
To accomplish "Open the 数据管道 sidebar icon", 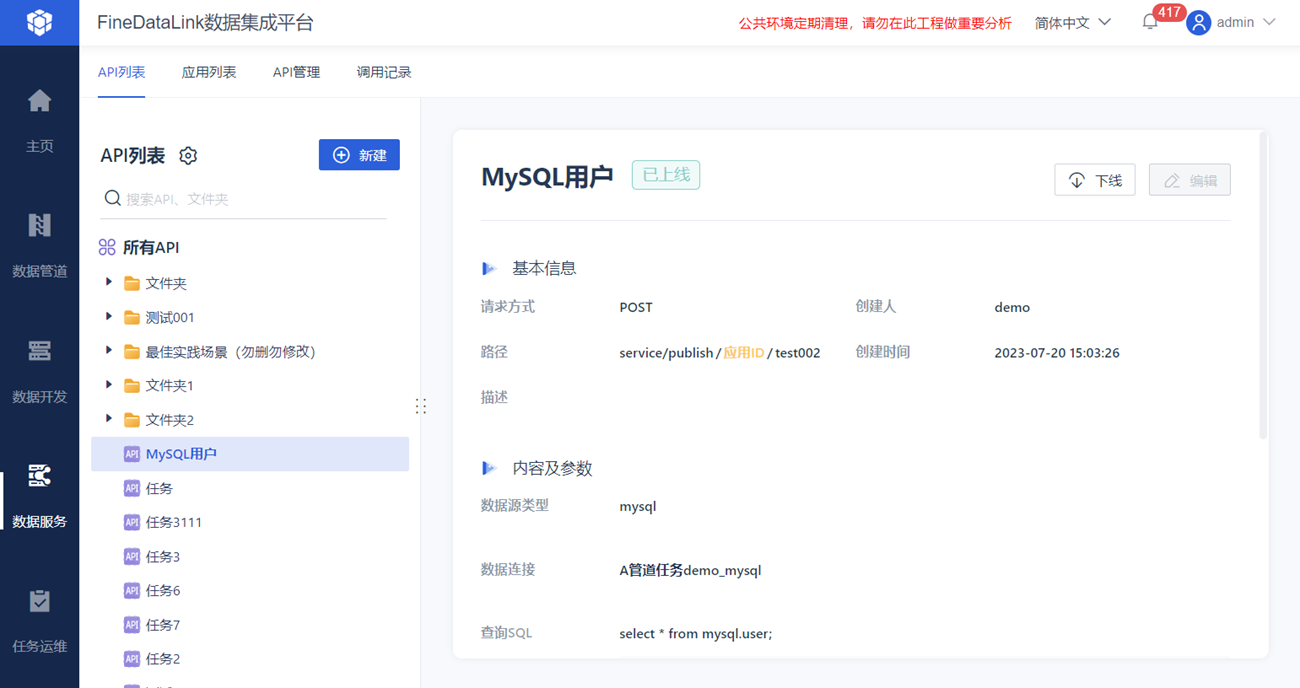I will (39, 225).
